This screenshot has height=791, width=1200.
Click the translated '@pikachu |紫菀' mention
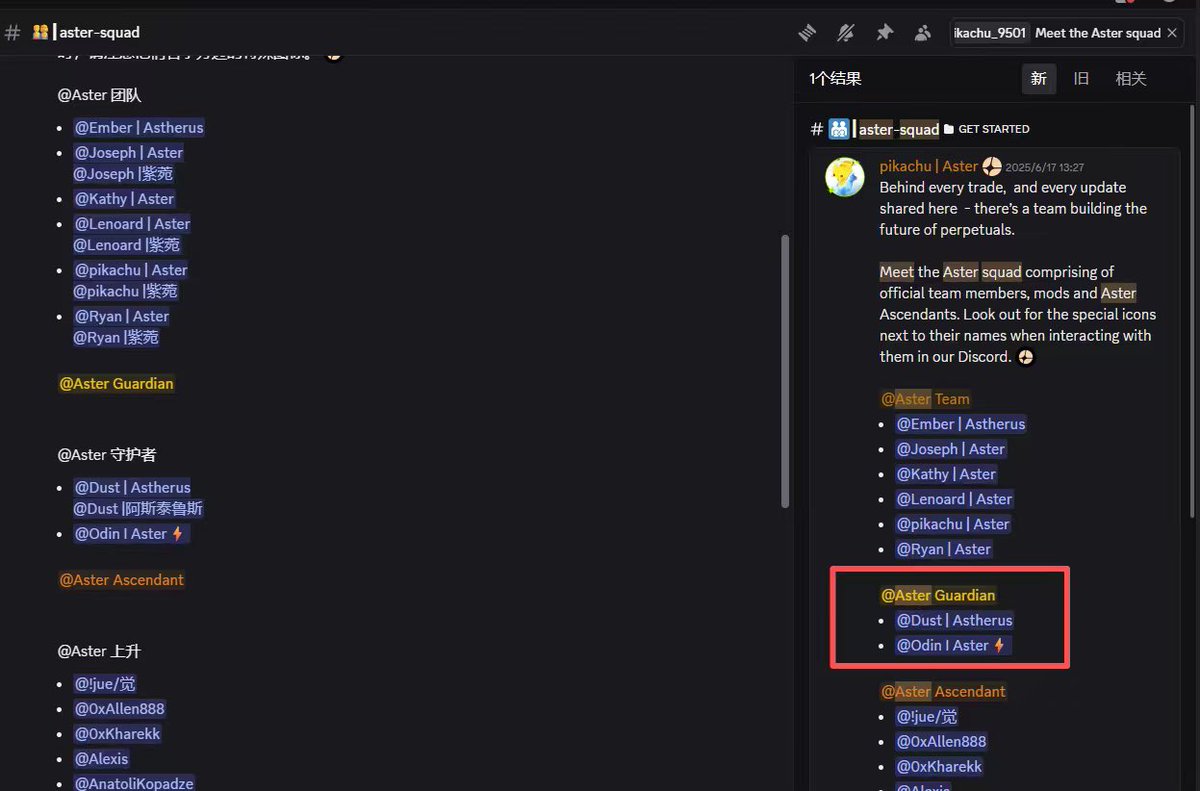click(x=125, y=290)
